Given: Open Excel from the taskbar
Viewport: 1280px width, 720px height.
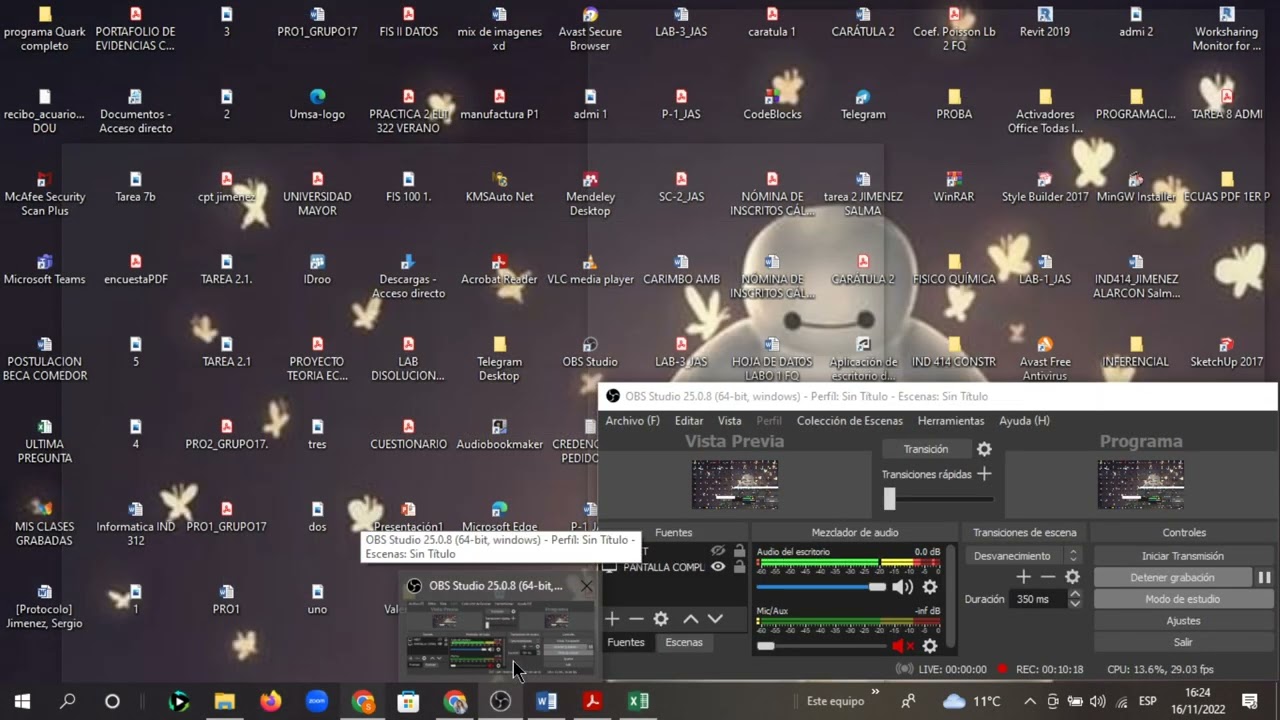Looking at the screenshot, I should 638,701.
